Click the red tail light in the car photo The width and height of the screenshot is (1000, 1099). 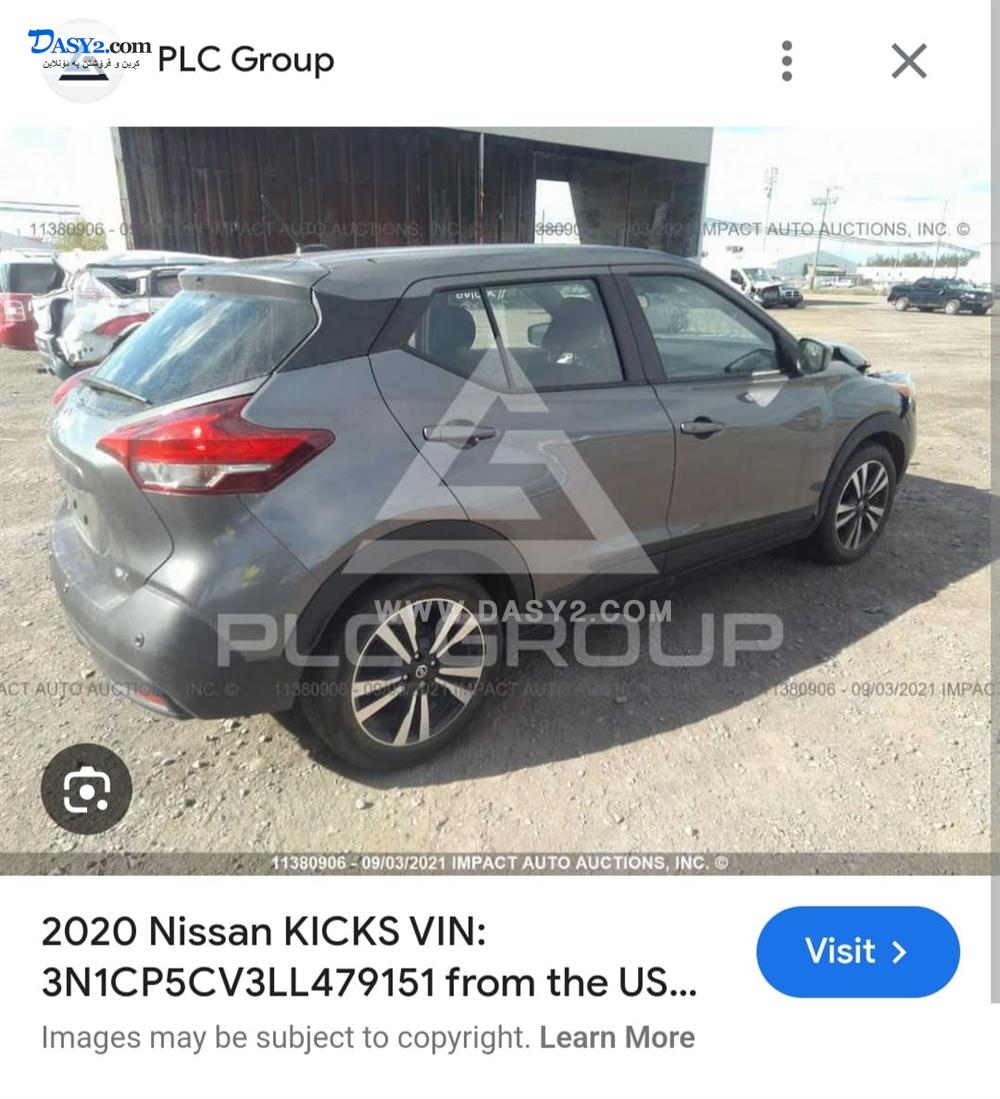click(x=214, y=447)
